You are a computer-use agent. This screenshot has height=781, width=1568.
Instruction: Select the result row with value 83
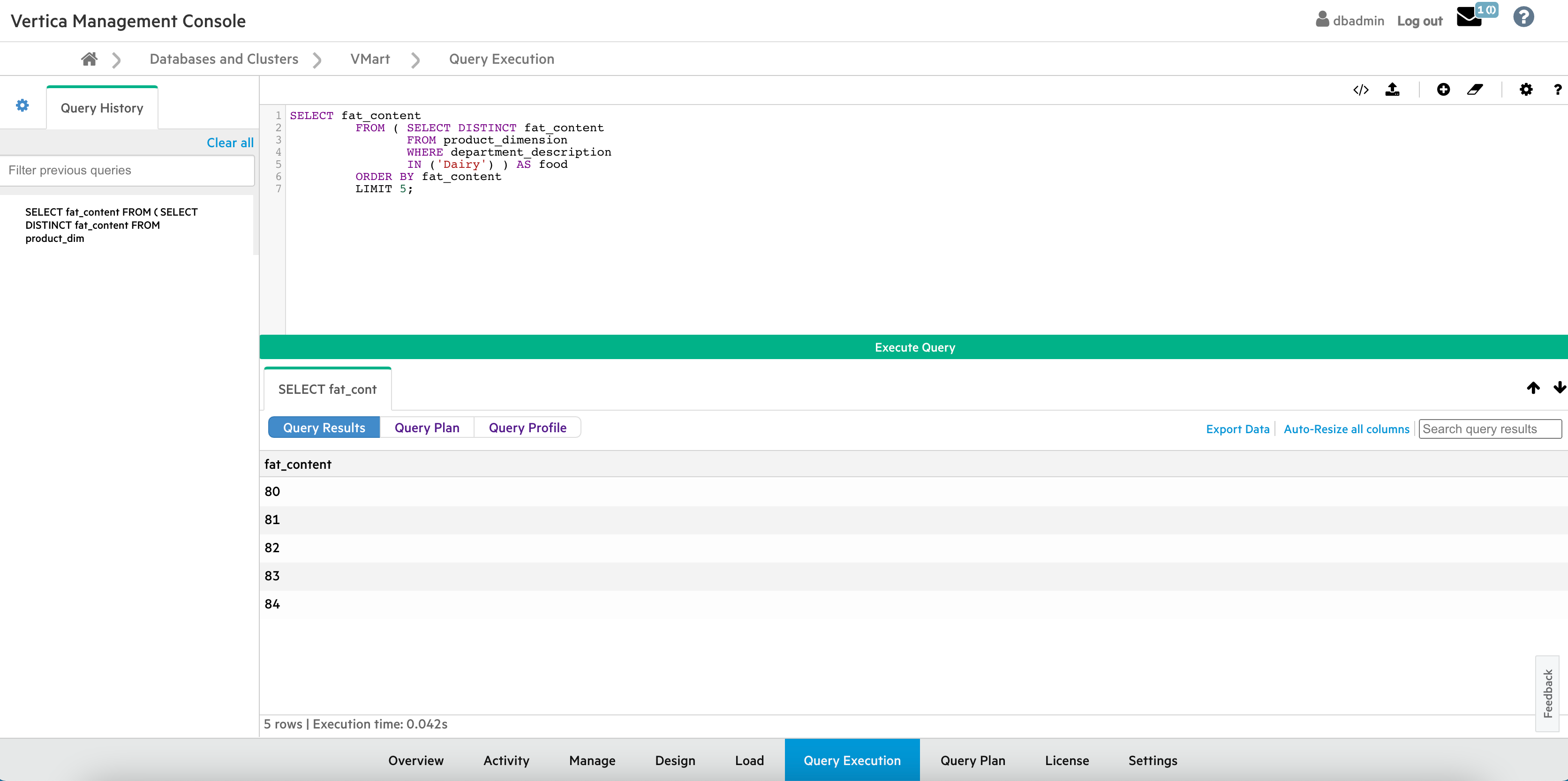914,576
